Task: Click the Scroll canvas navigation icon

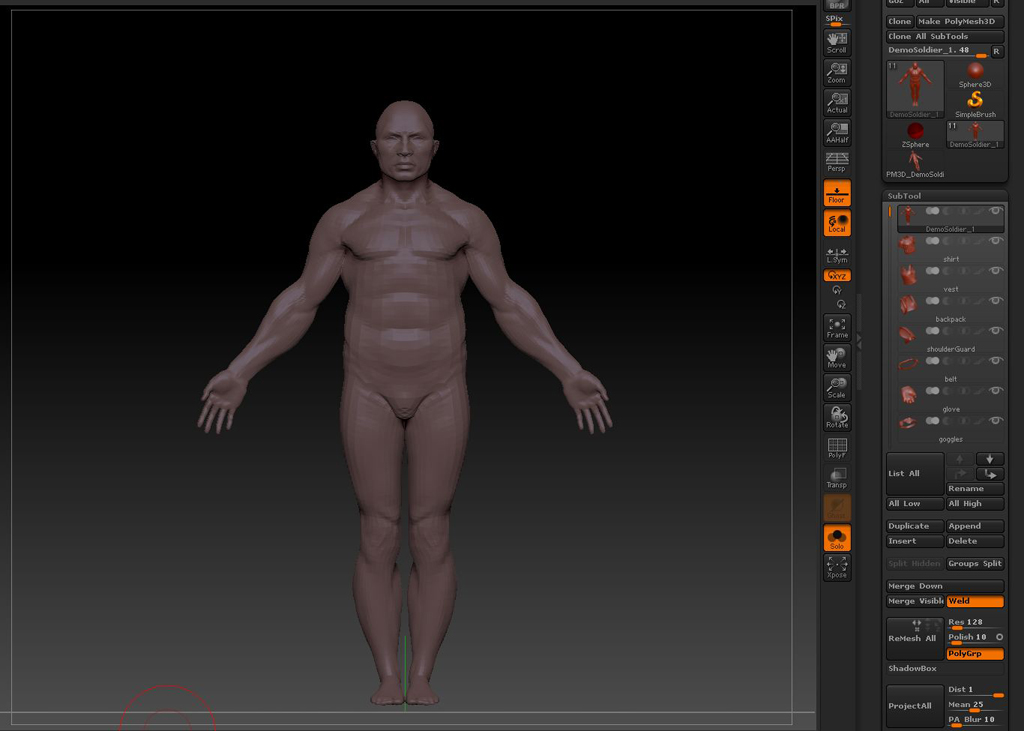Action: point(837,42)
